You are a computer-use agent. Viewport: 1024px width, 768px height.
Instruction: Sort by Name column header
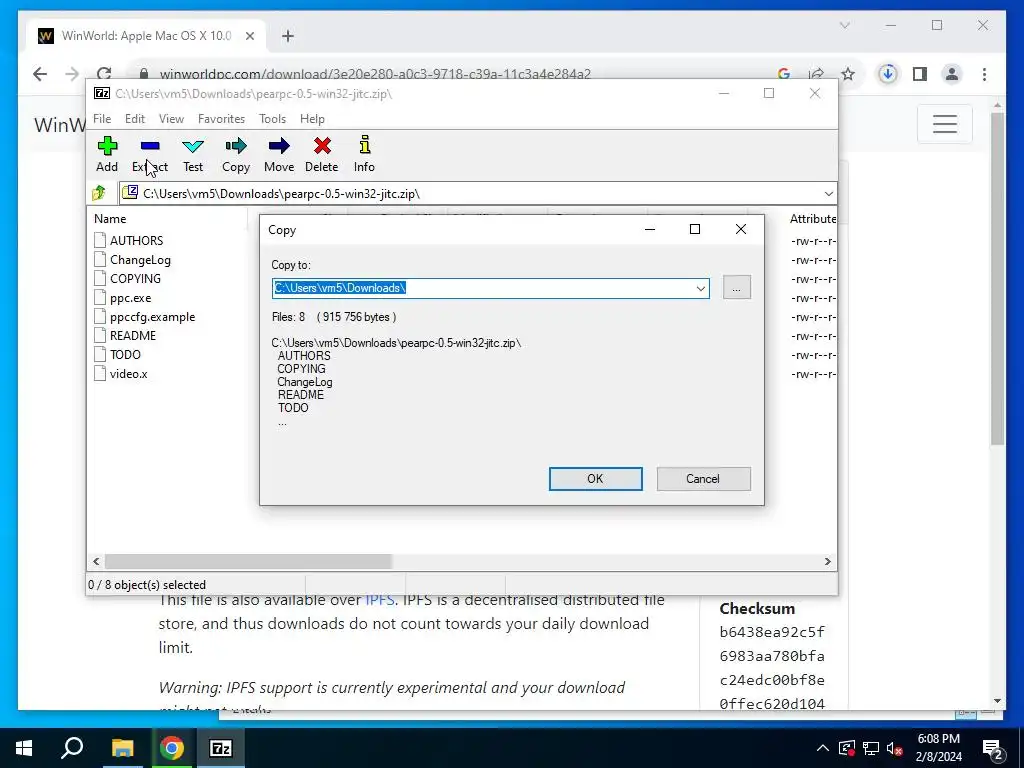110,219
